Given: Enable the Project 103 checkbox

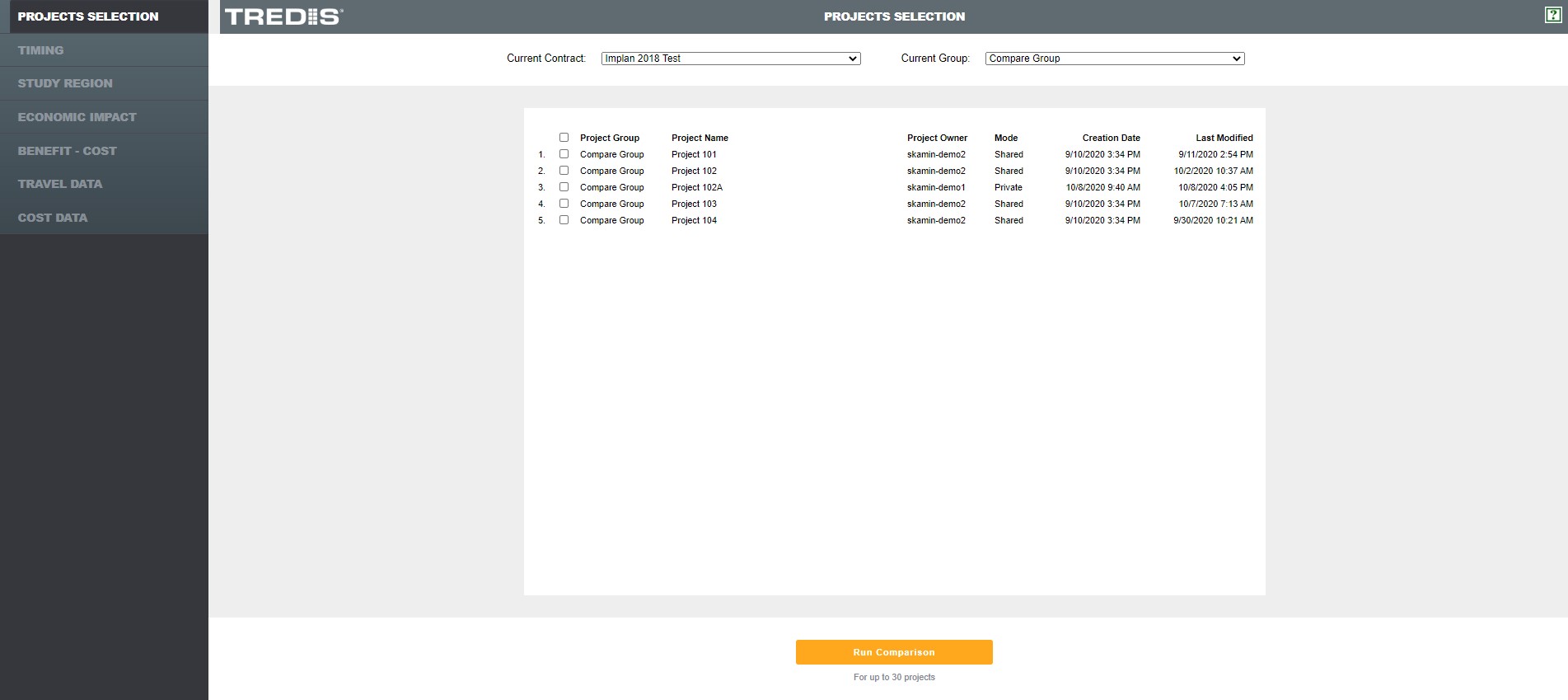Looking at the screenshot, I should pyautogui.click(x=564, y=204).
